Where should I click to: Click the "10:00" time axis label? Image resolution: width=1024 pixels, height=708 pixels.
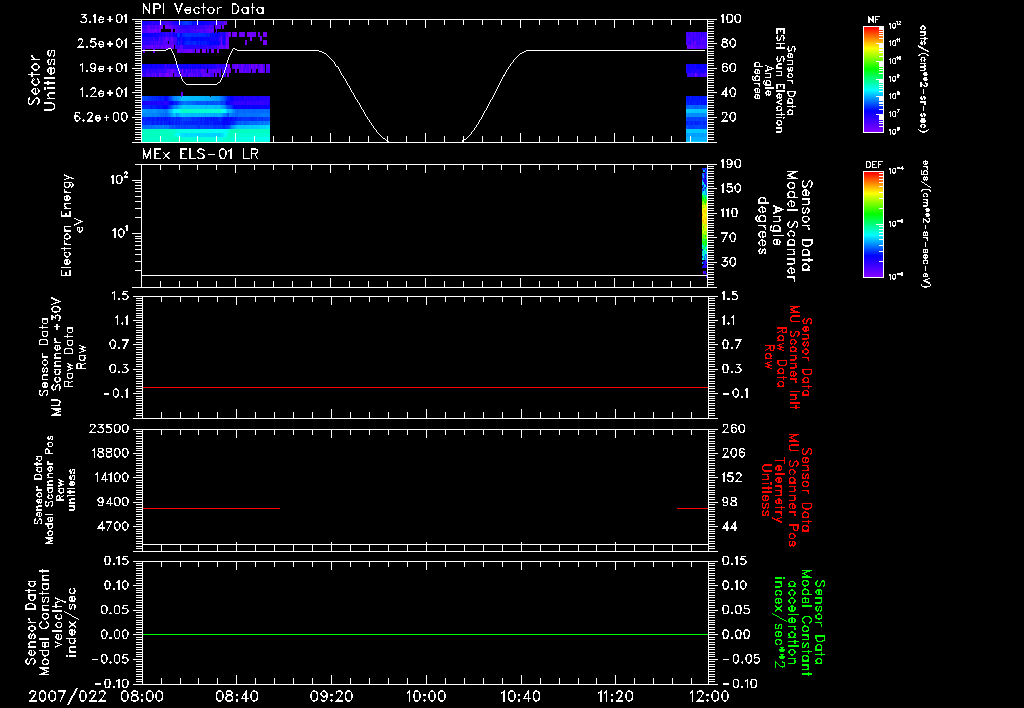[x=426, y=696]
